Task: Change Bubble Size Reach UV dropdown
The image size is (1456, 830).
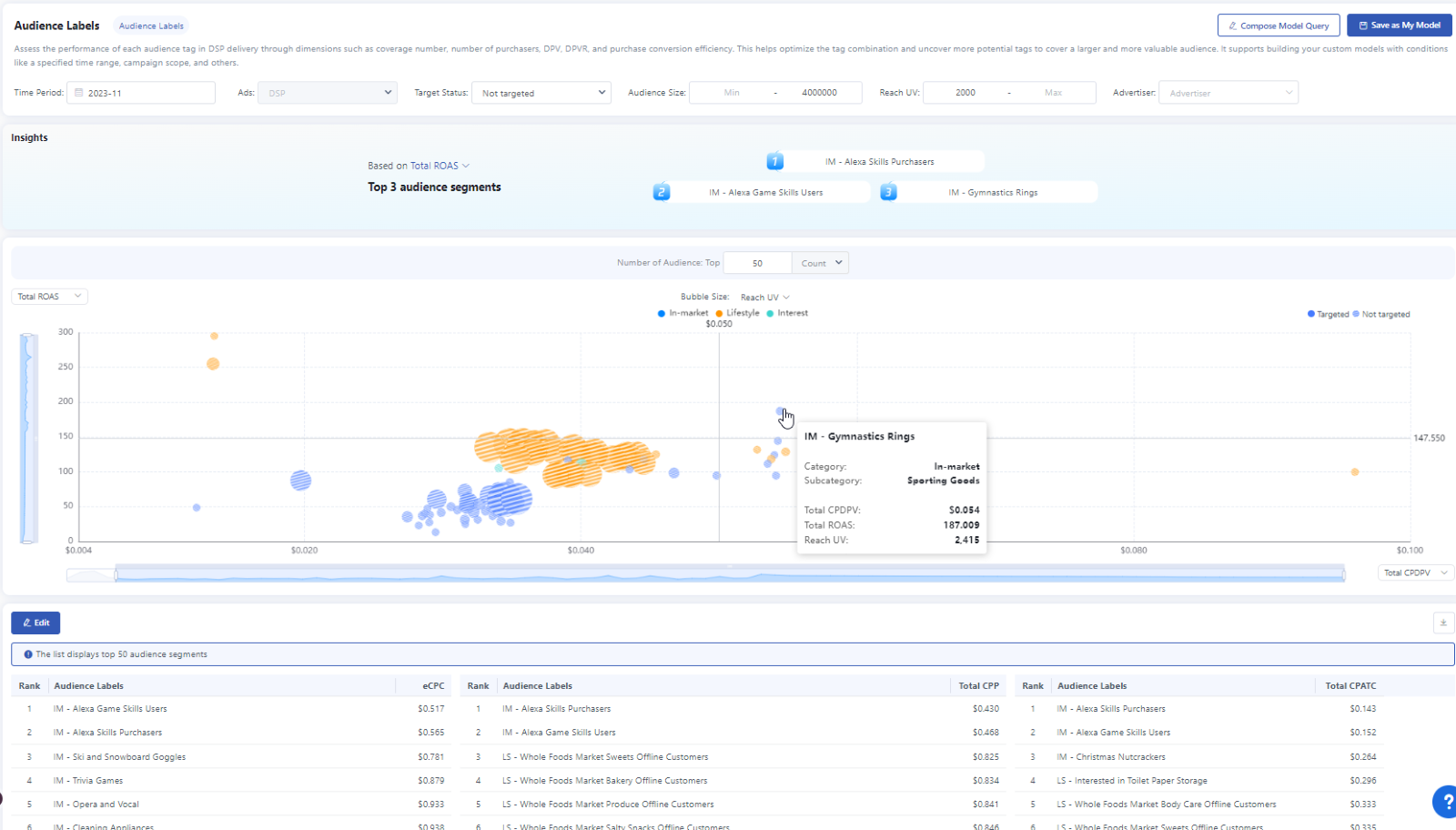Action: pos(764,298)
